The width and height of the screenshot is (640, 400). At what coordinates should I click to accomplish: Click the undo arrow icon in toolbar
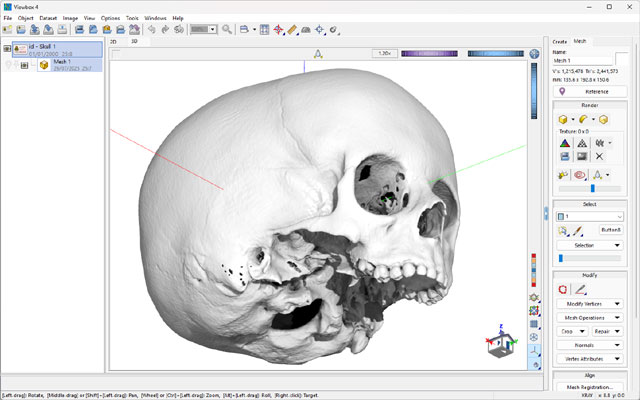151,30
